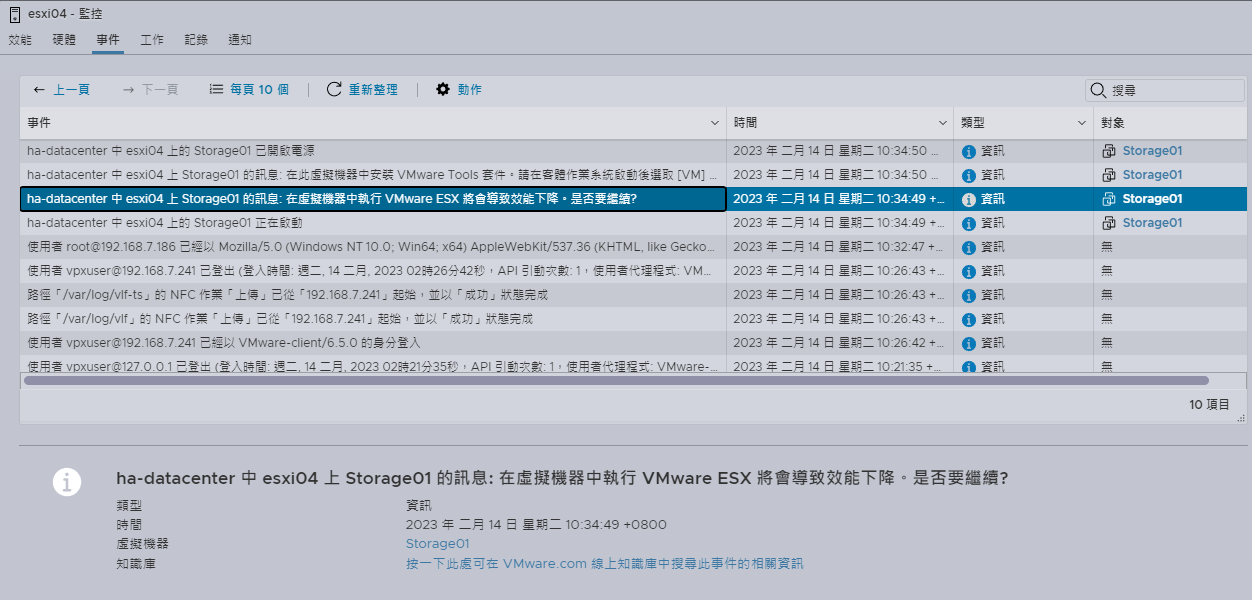
Task: Open the 事件 column header dropdown chevron
Action: (715, 123)
